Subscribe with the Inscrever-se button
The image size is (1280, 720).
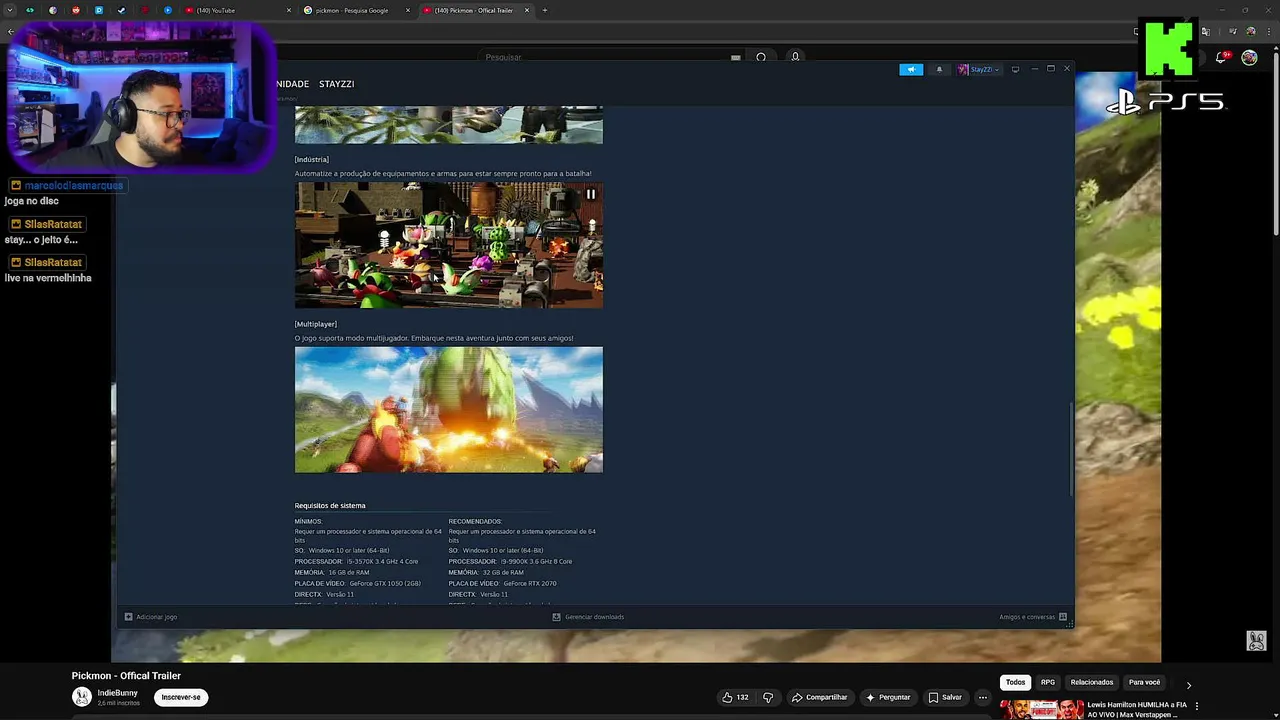tap(181, 697)
